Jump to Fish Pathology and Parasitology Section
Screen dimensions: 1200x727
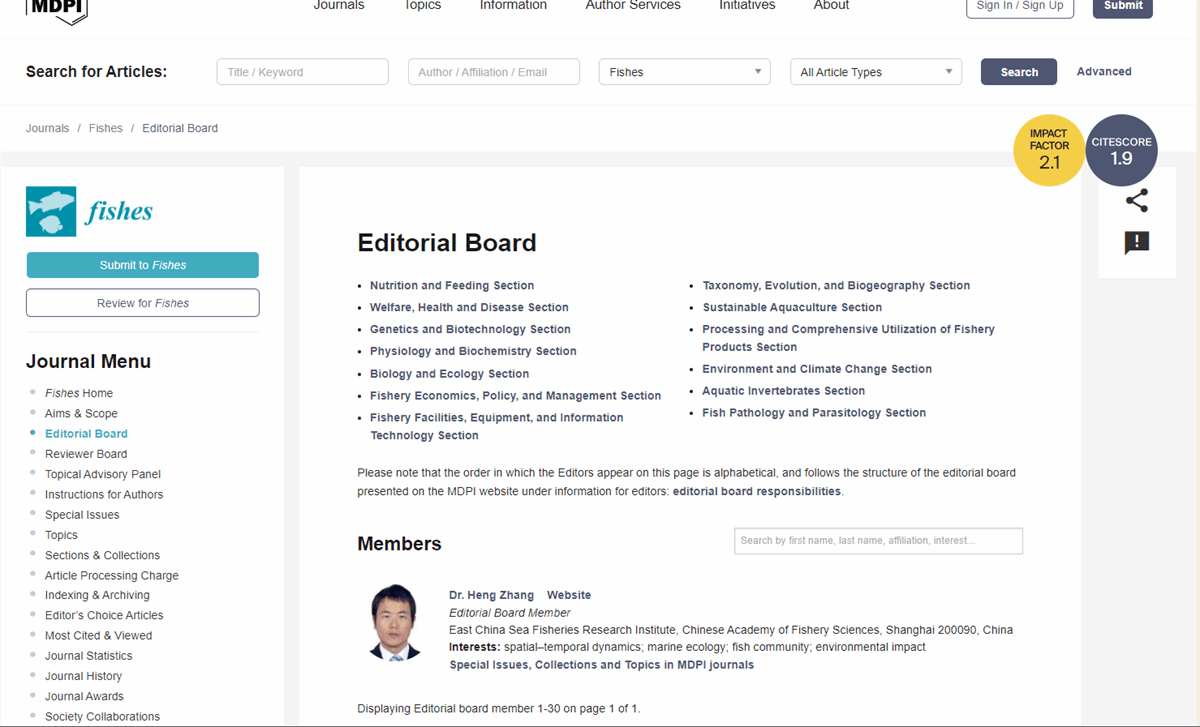pyautogui.click(x=814, y=412)
